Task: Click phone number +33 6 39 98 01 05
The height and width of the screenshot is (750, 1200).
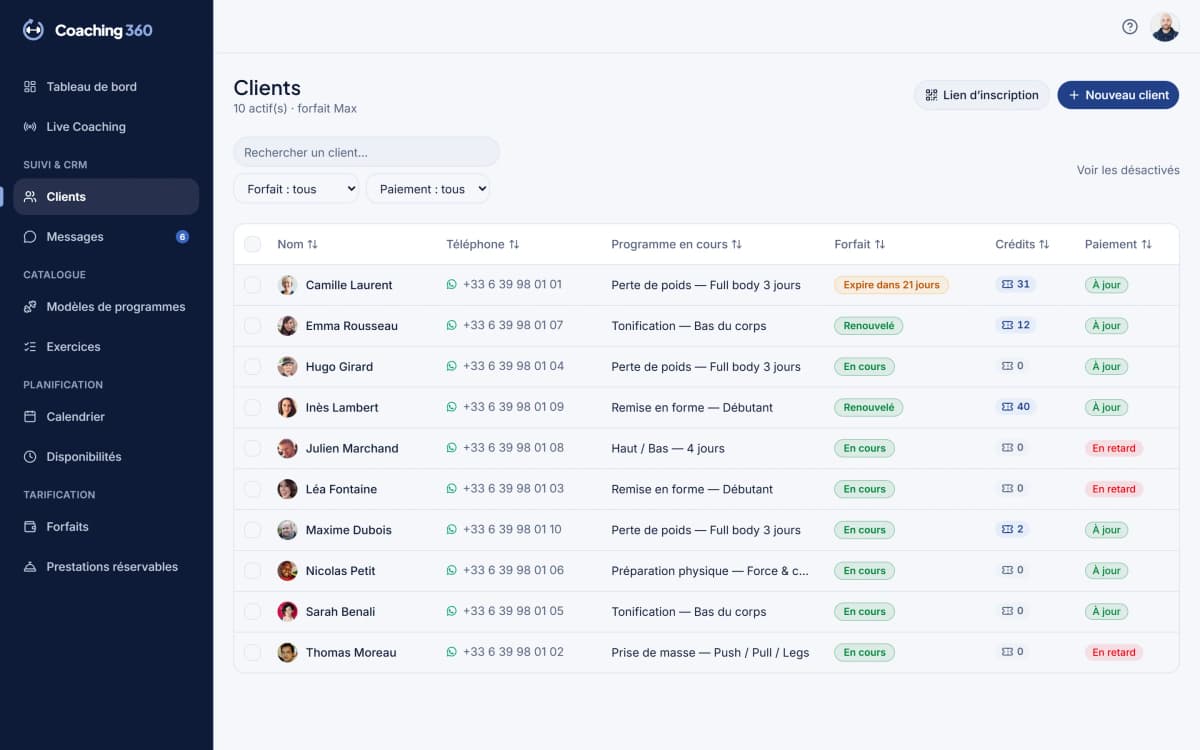Action: click(513, 611)
